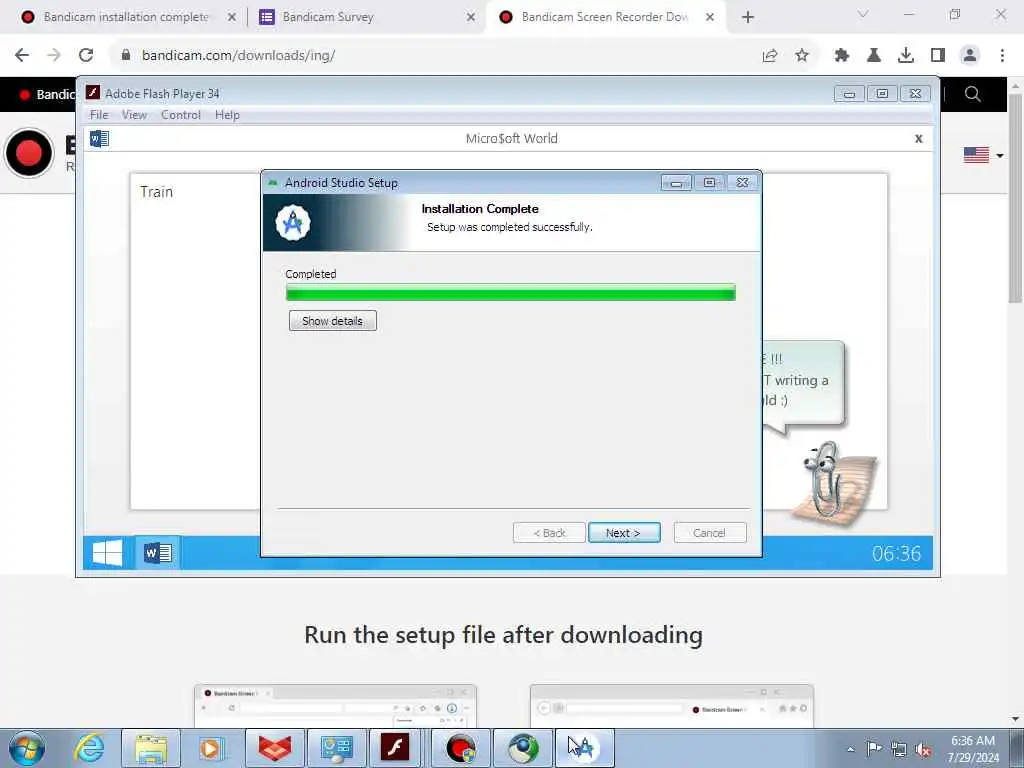Click Android Studio taskbar icon

[584, 748]
